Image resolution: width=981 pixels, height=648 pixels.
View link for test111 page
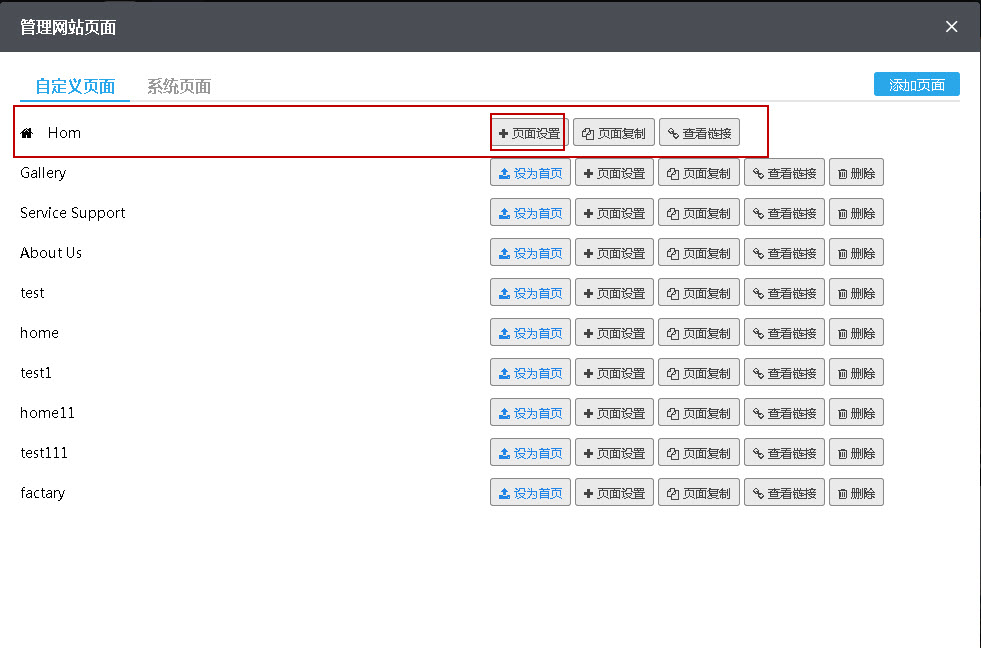[x=784, y=453]
